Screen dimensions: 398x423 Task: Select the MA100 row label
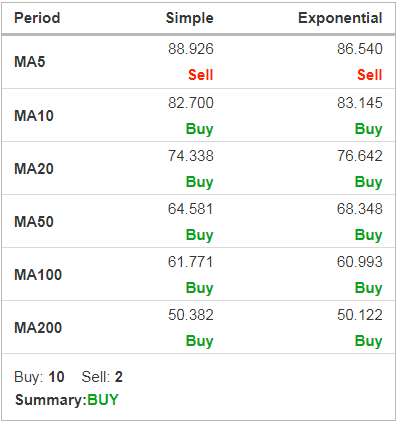click(x=38, y=275)
